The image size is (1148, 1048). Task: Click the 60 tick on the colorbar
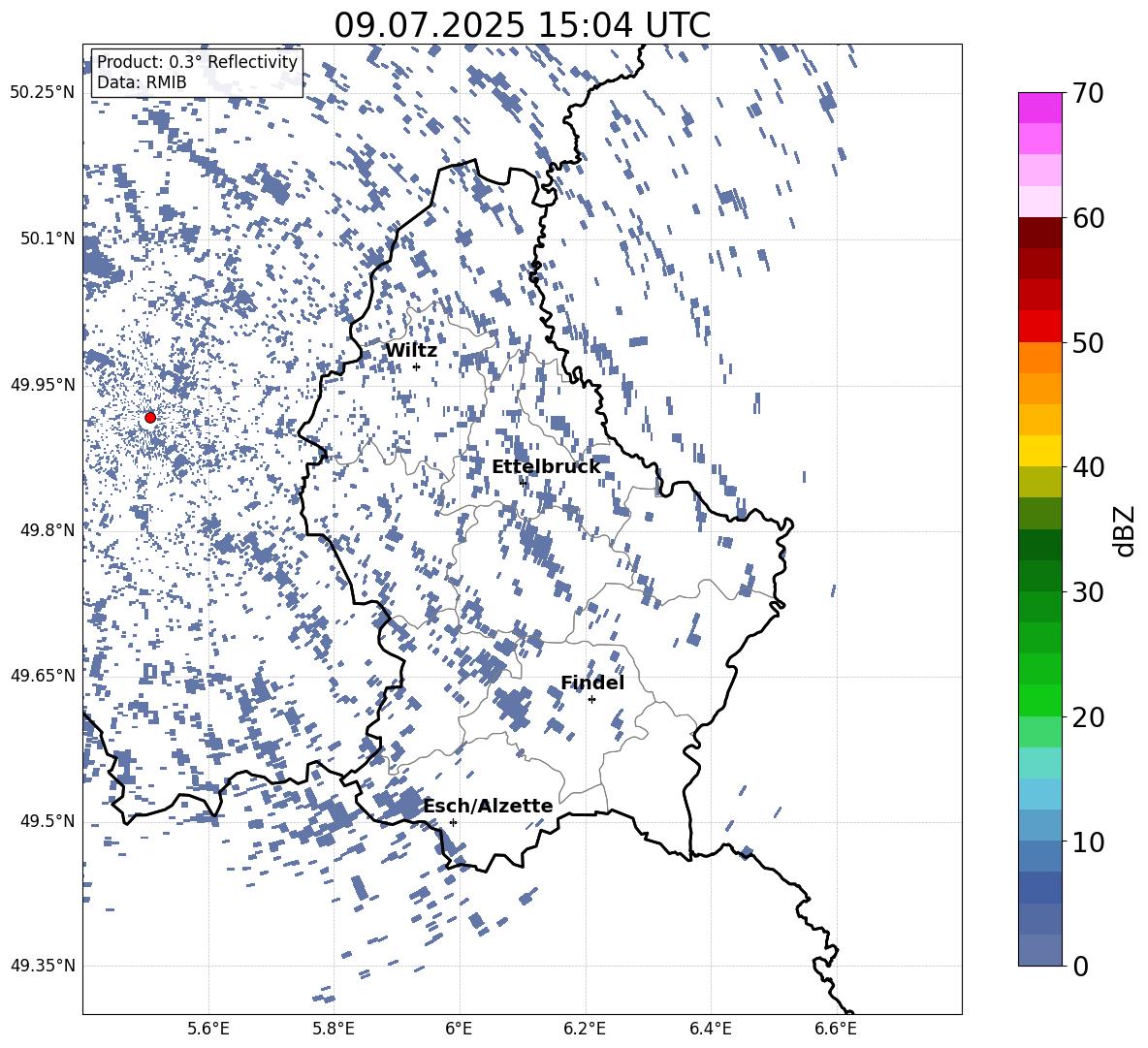tap(1088, 218)
